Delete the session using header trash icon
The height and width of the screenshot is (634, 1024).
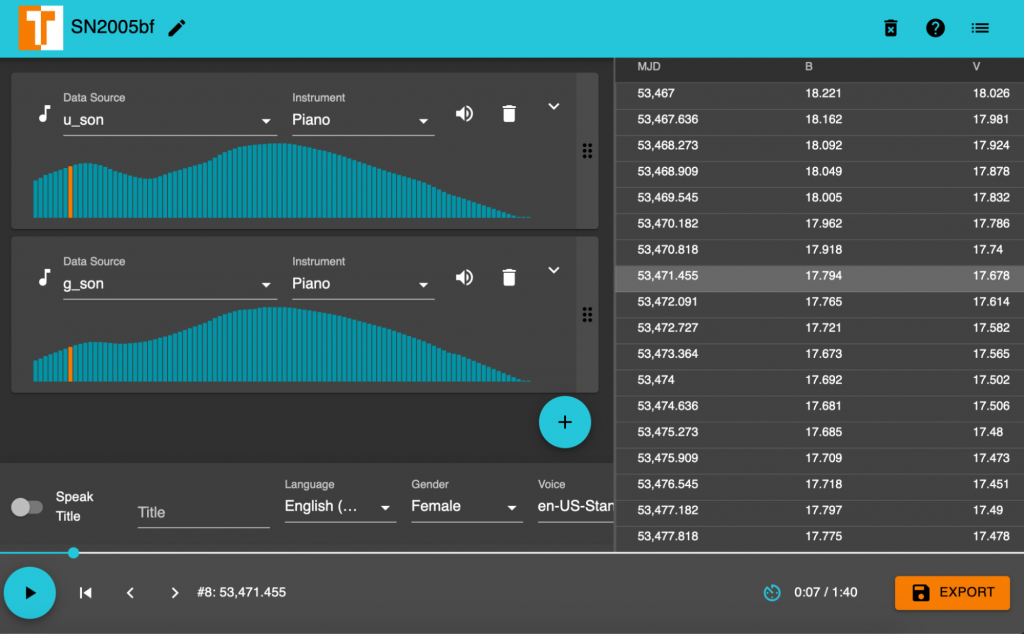coord(891,28)
